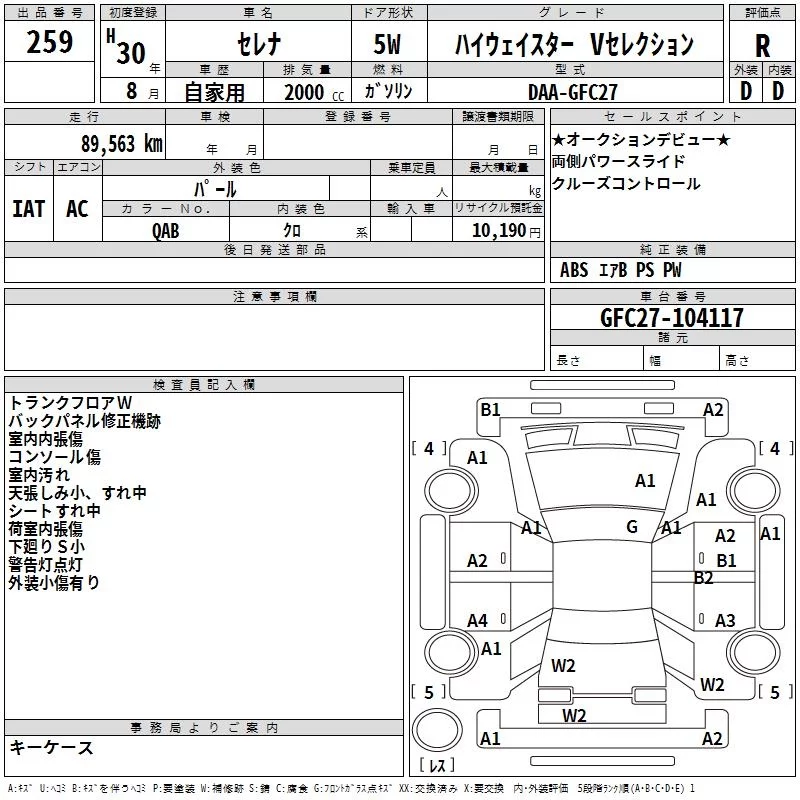Select the リサイクル預託金 header

click(x=498, y=208)
